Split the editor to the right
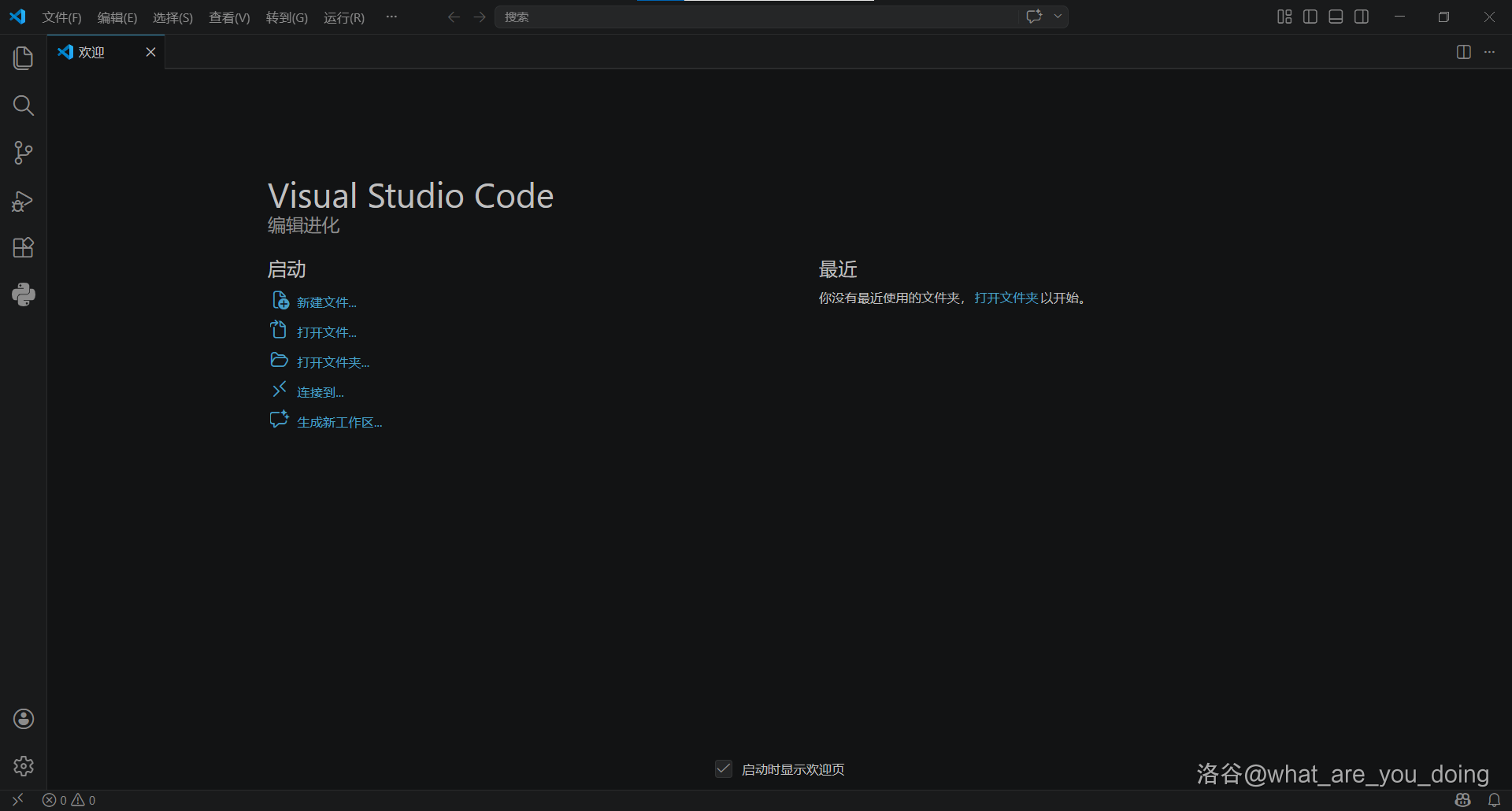This screenshot has width=1512, height=811. click(1464, 52)
